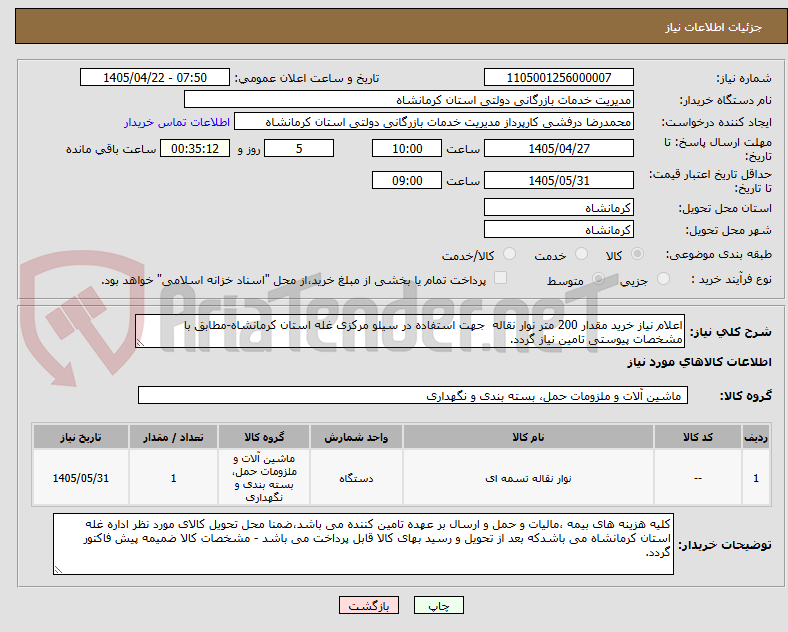788x632 pixels.
Task: Click label شرح کلی نیاز
Action: (730, 332)
